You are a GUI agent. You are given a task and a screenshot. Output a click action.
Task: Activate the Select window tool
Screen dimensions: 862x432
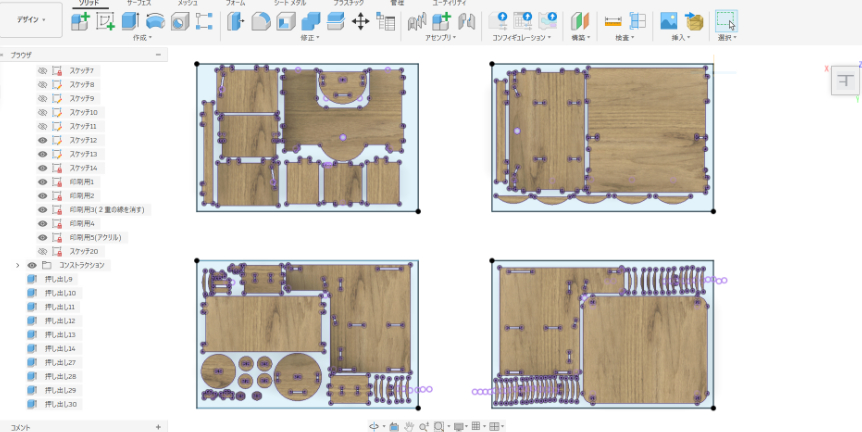click(x=726, y=21)
